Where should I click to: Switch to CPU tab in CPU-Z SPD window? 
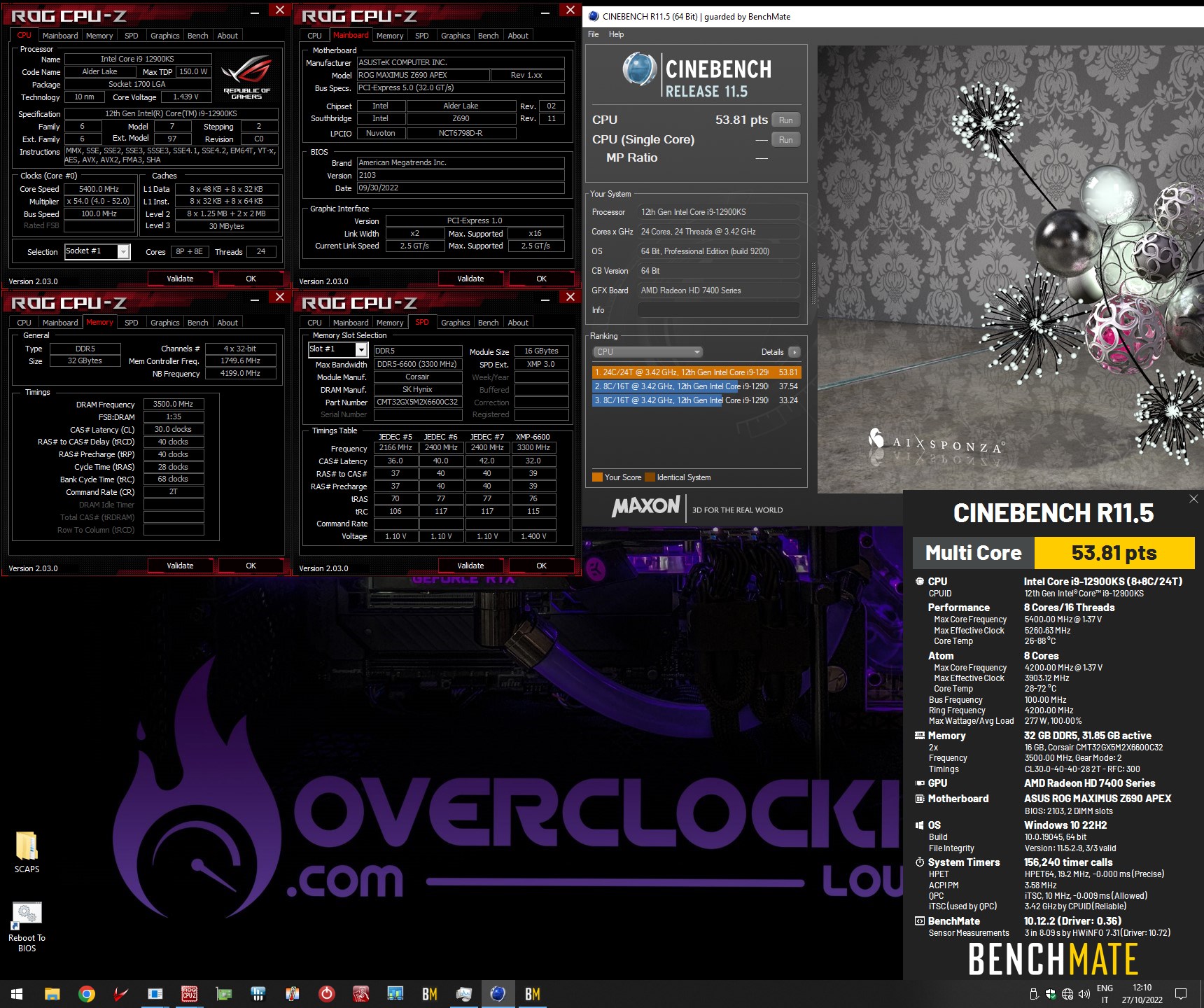pyautogui.click(x=315, y=323)
